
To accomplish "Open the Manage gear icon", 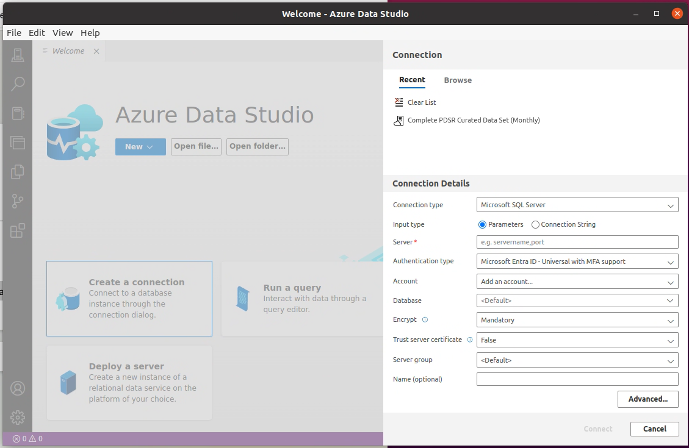I will [x=17, y=417].
